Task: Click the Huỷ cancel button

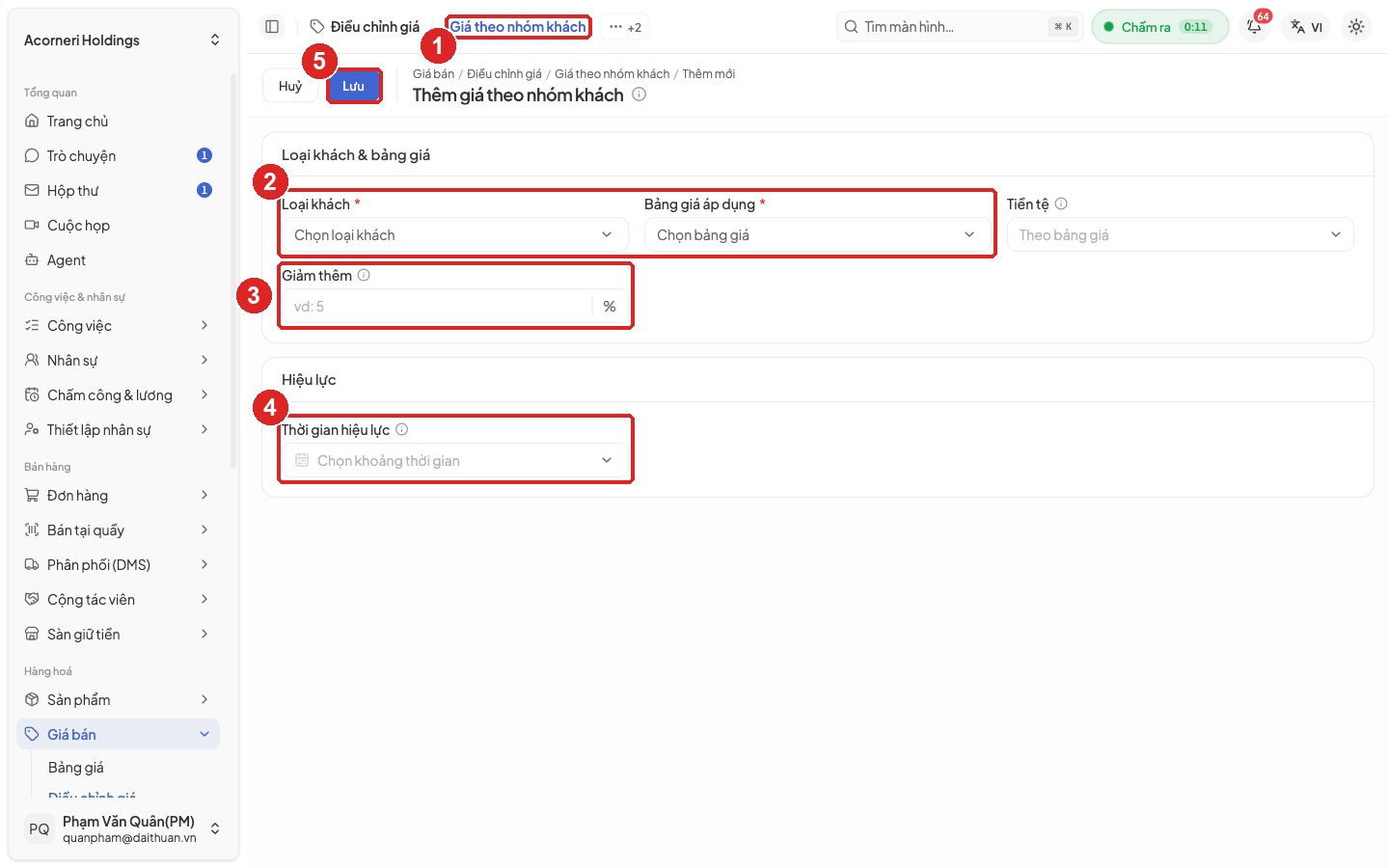Action: [290, 86]
